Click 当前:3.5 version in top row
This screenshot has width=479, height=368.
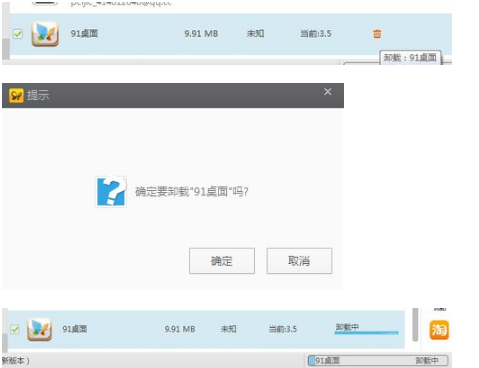[x=316, y=34]
